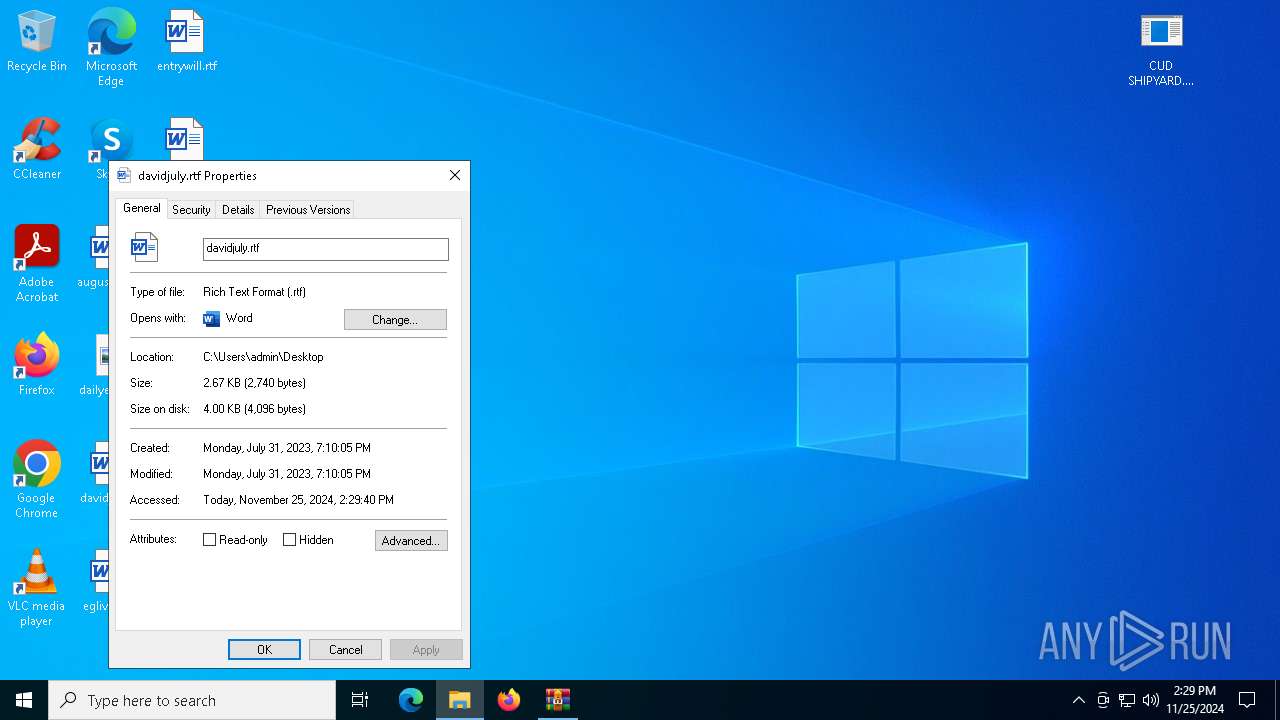1280x720 pixels.
Task: Click the Change... button for Opens with
Action: pyautogui.click(x=395, y=319)
